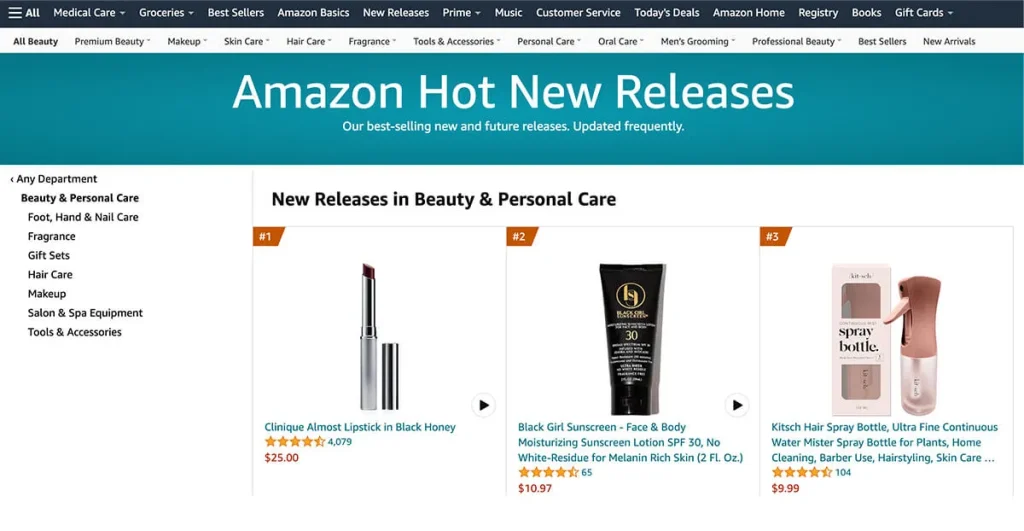Play the Black Girl Sunscreen product video
This screenshot has height=531, width=1024.
737,405
